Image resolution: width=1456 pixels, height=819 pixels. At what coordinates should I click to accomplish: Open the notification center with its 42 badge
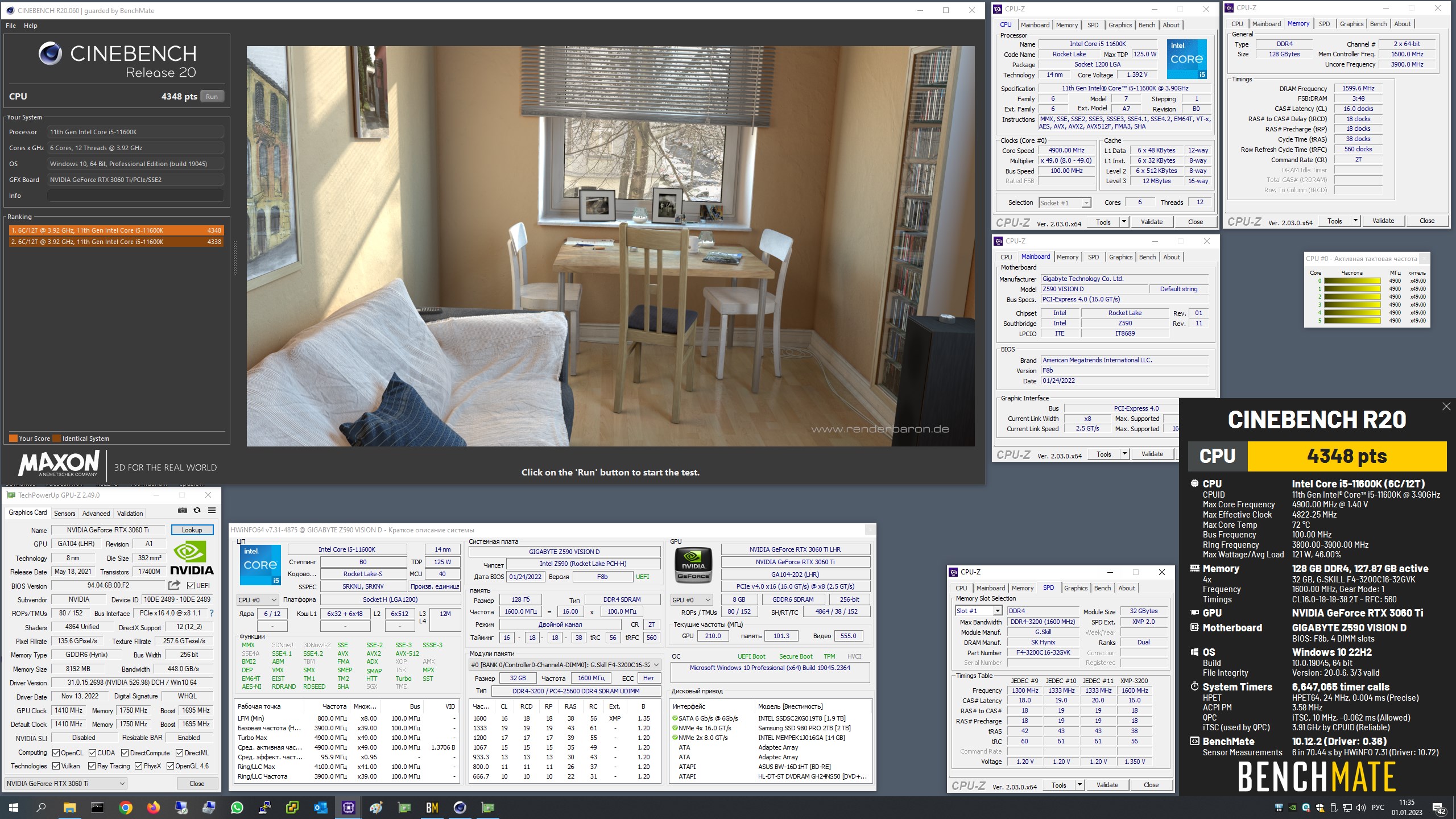click(x=1438, y=808)
